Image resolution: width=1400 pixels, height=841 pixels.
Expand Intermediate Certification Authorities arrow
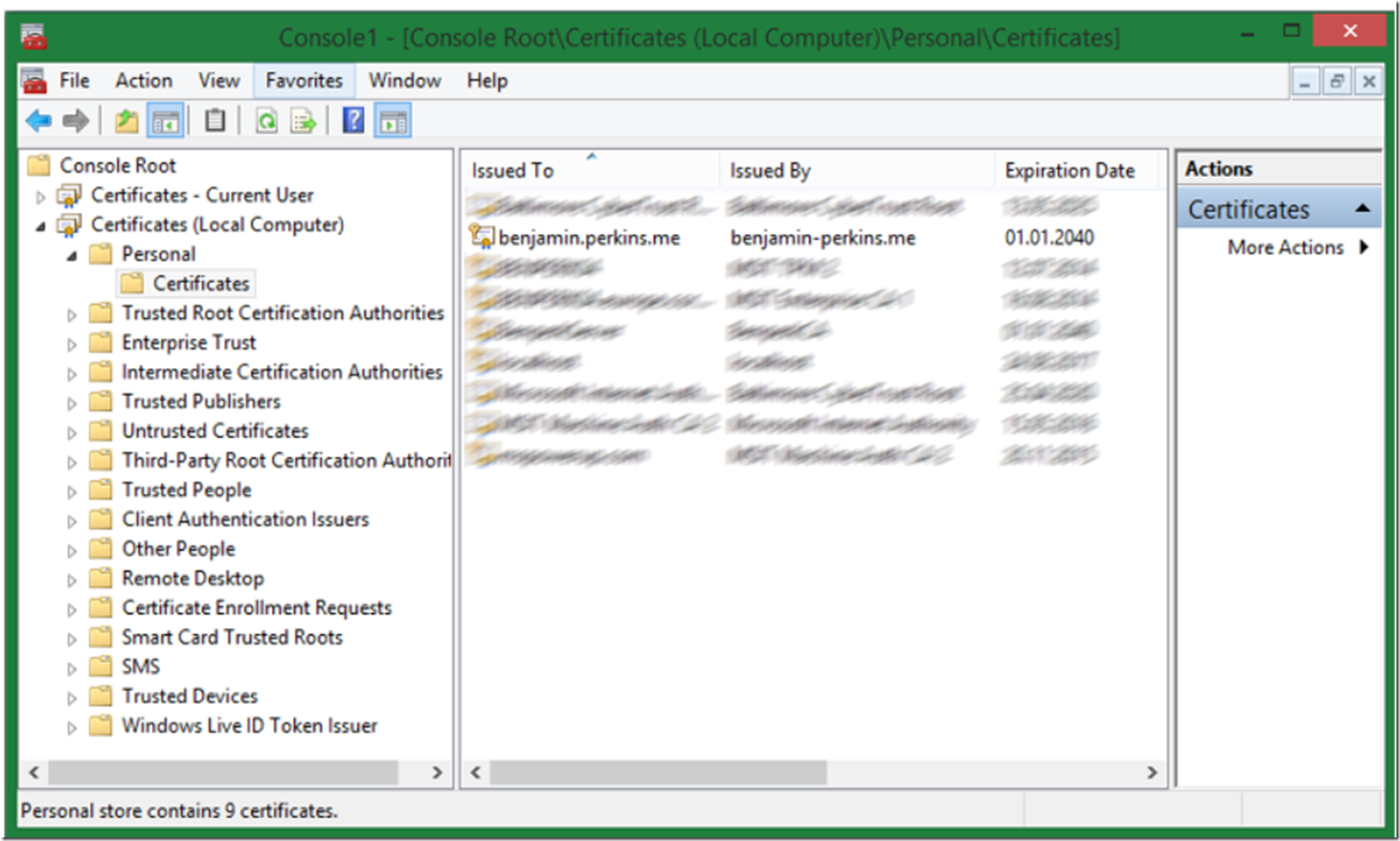point(72,374)
